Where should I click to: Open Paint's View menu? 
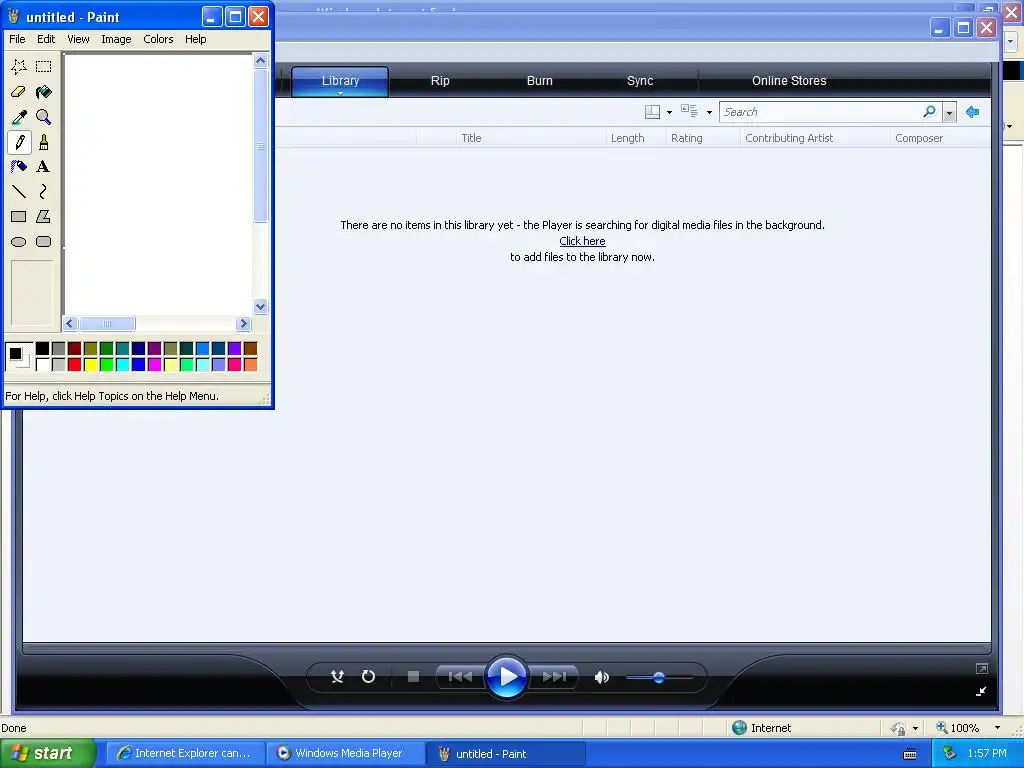[x=78, y=39]
